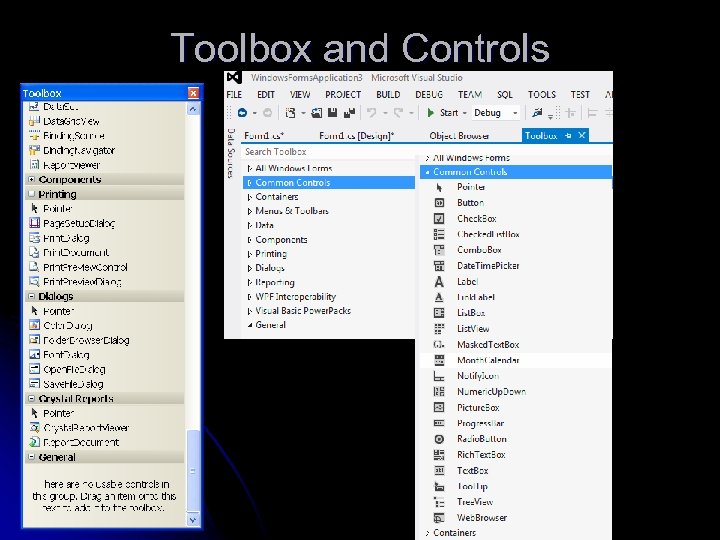Click the Save All toolbar icon

tap(349, 112)
